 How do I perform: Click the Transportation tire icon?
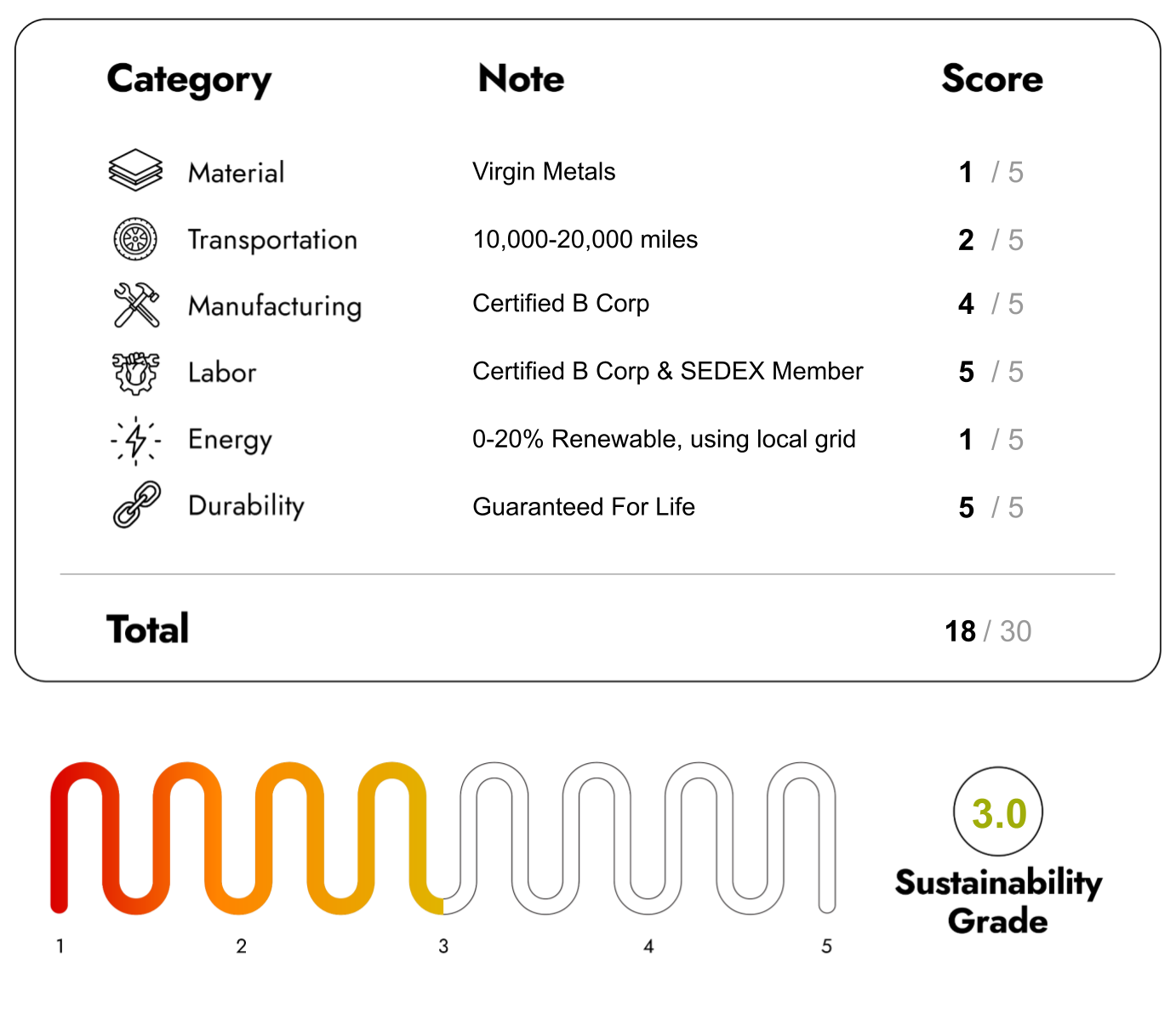pyautogui.click(x=135, y=239)
